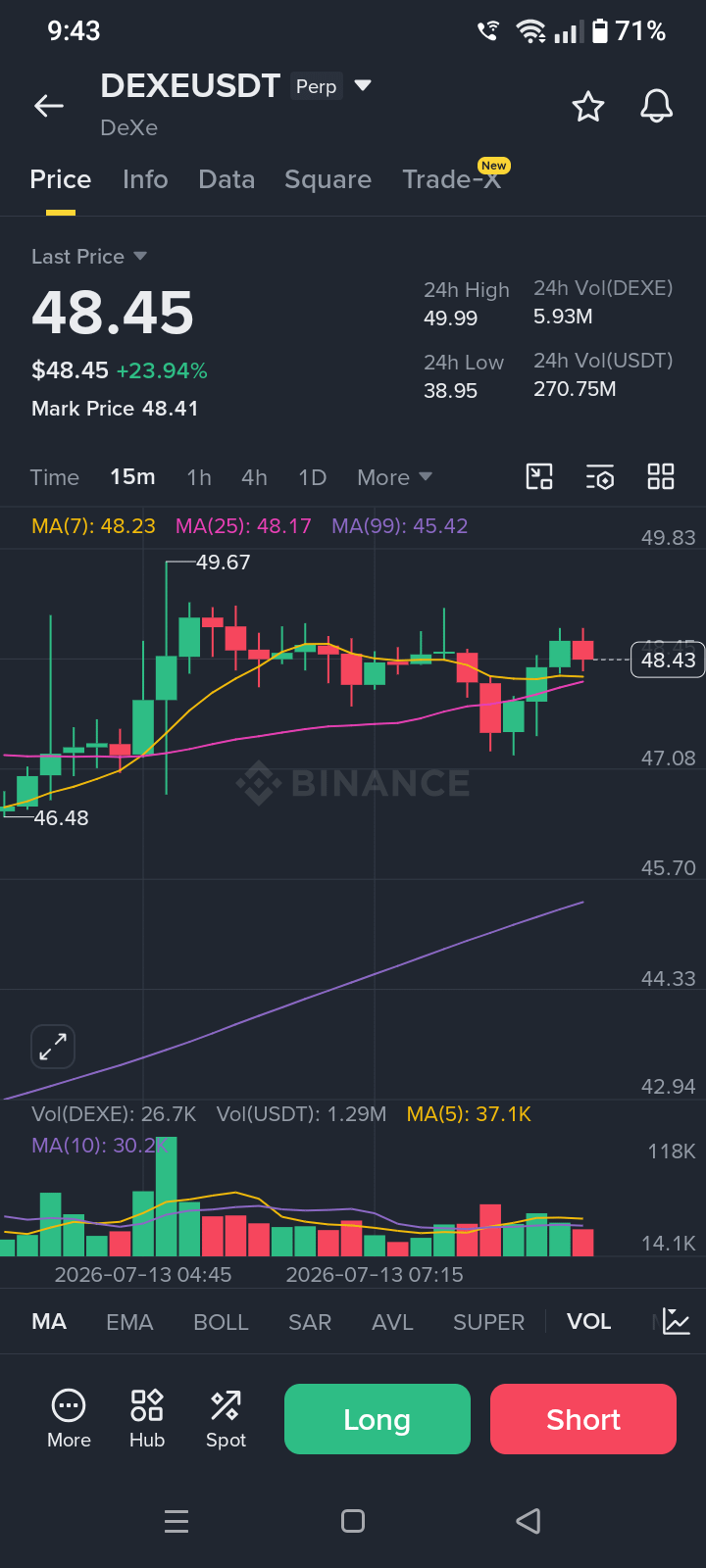The width and height of the screenshot is (706, 1568).
Task: Tap the Android back triangle button
Action: (x=529, y=1521)
